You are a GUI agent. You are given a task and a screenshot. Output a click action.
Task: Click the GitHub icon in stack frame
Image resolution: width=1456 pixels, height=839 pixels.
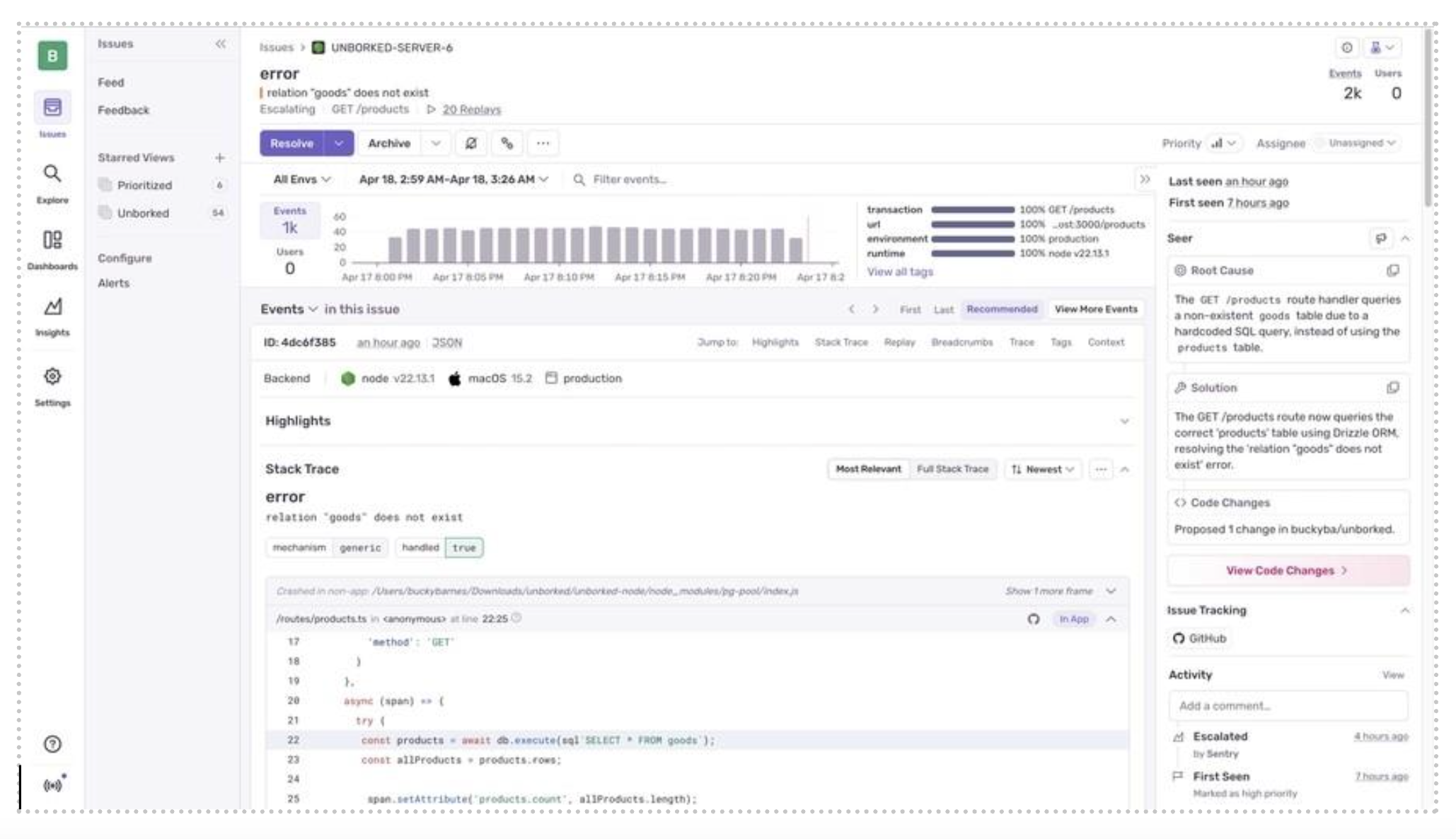pyautogui.click(x=1034, y=619)
